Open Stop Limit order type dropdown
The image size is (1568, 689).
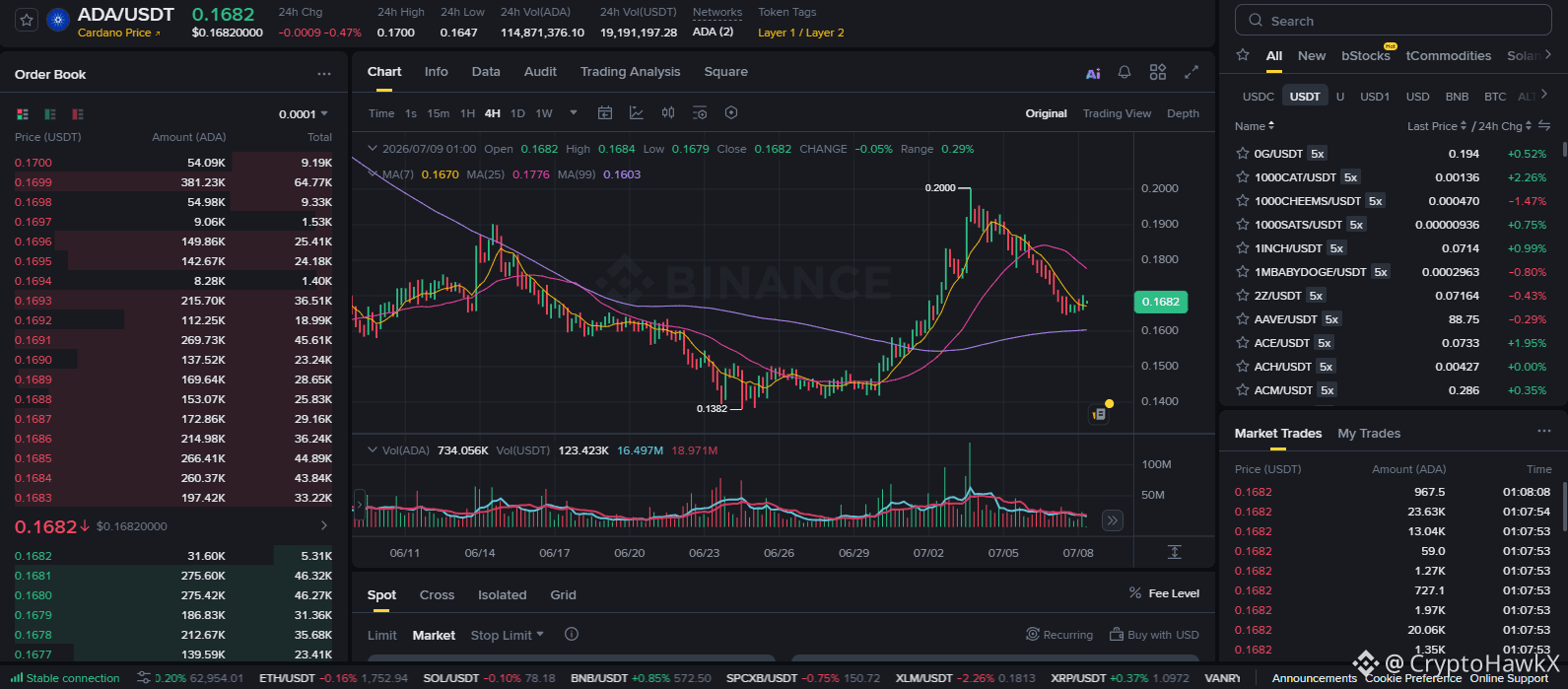[x=507, y=635]
